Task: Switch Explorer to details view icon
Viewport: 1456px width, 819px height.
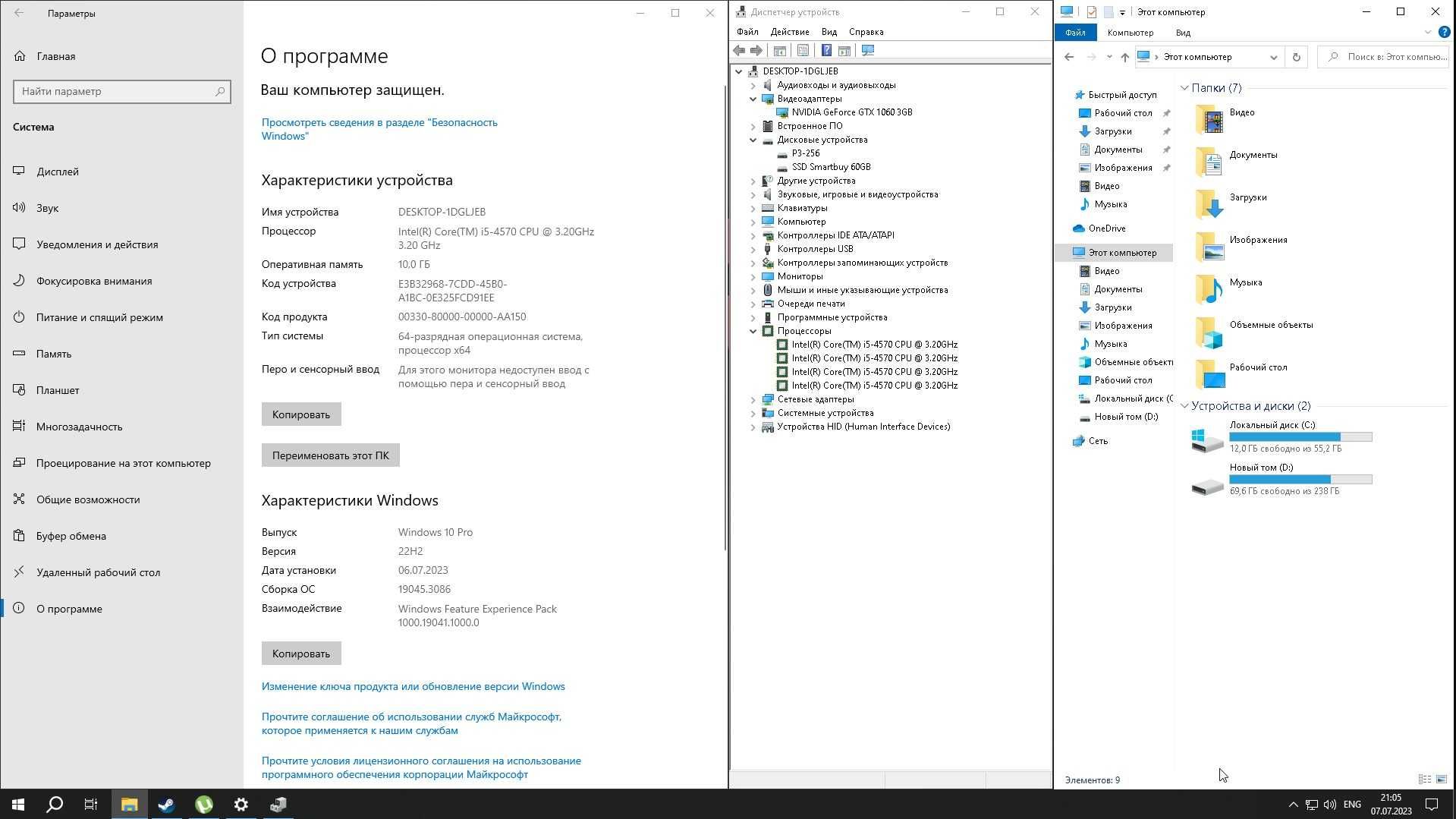Action: (1425, 780)
